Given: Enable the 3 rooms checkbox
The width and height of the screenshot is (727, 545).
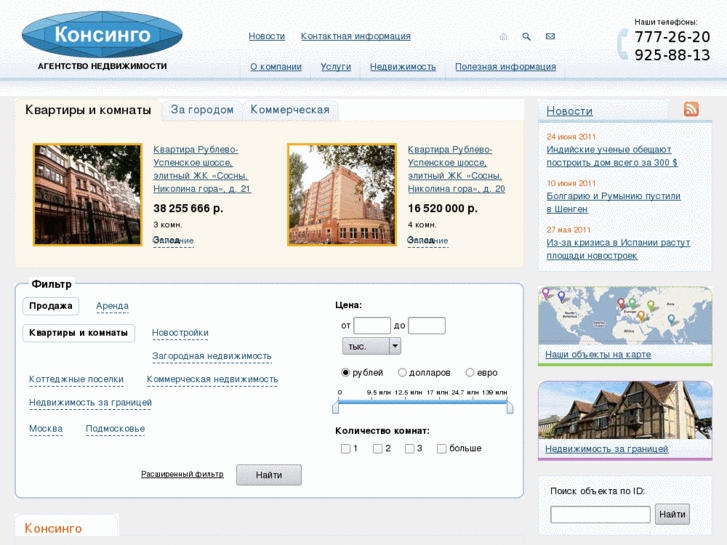Looking at the screenshot, I should click(x=409, y=449).
